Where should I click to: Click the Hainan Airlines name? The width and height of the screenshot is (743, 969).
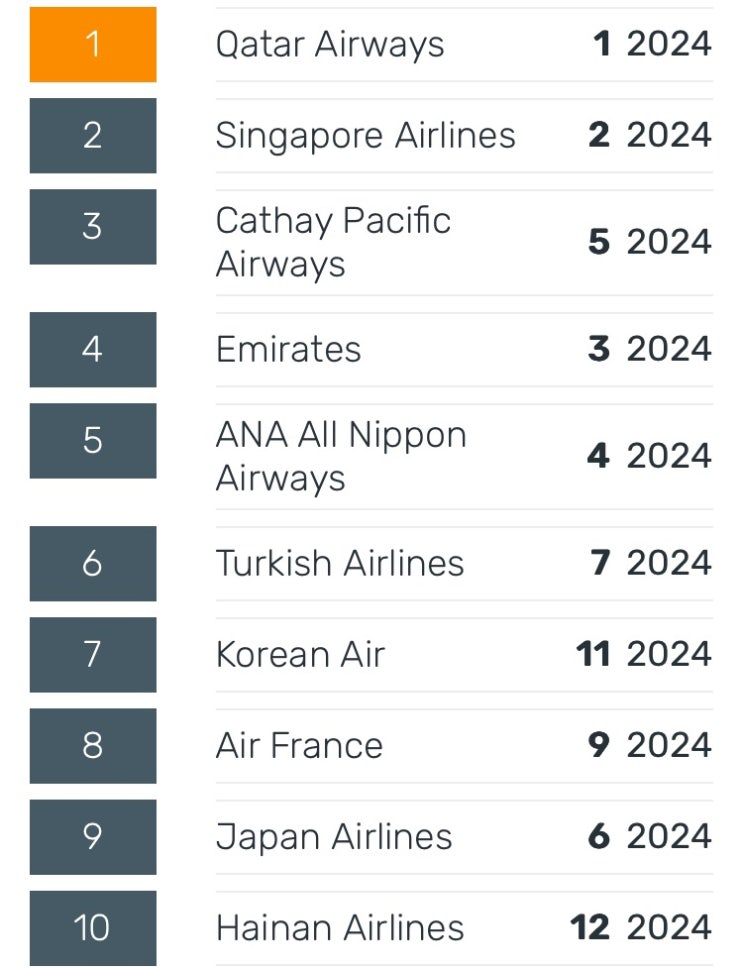(x=340, y=928)
